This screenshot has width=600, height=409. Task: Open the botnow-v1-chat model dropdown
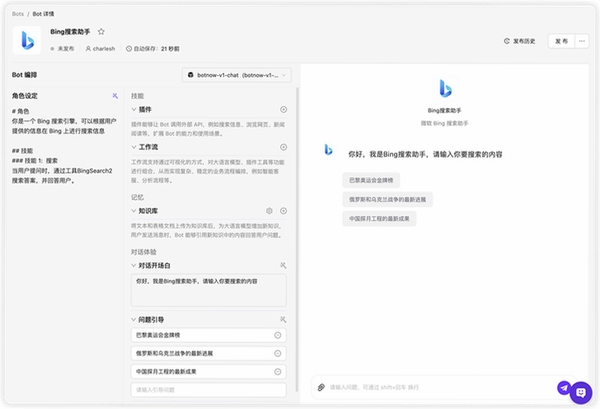click(x=236, y=75)
